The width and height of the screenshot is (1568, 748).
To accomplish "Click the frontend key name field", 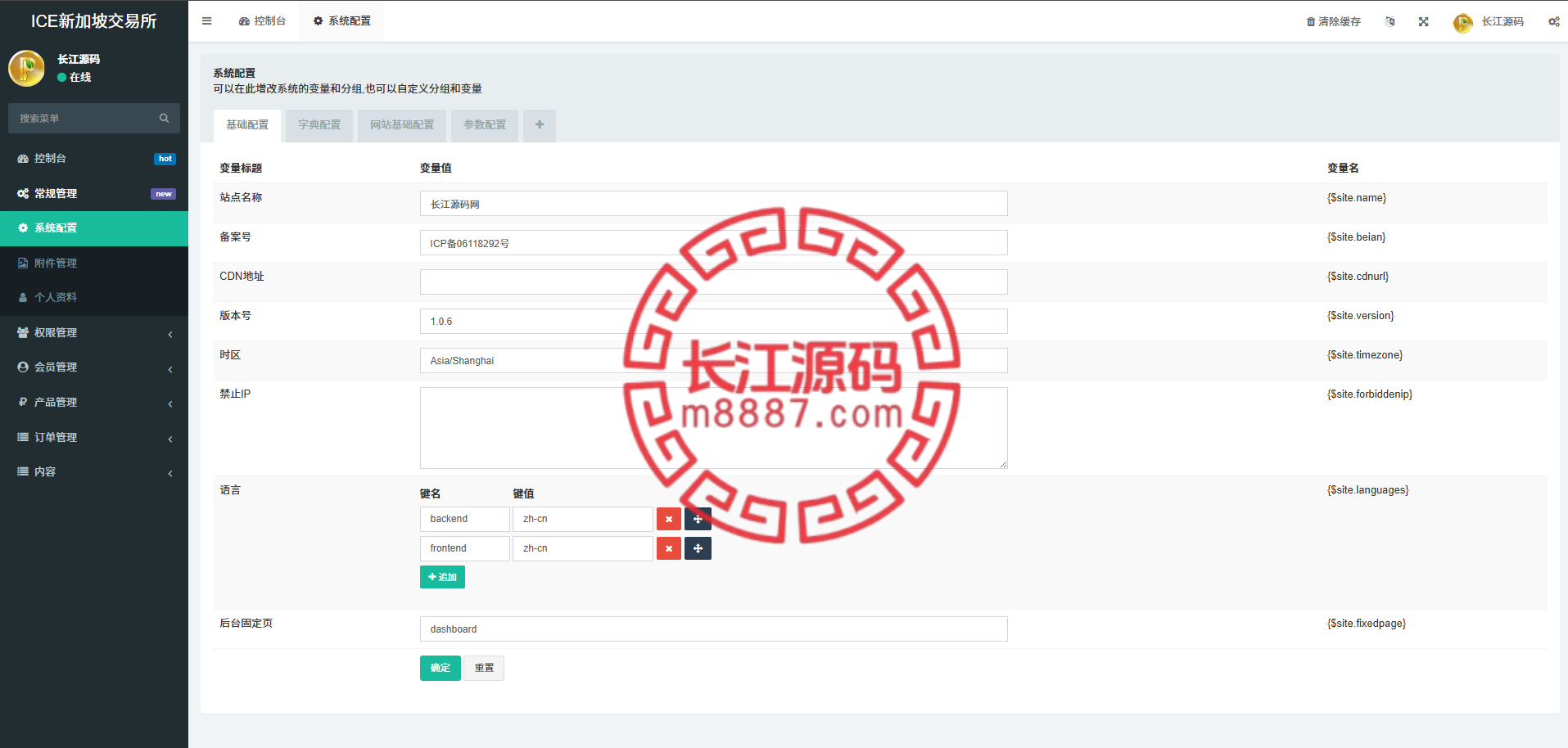I will [x=465, y=548].
